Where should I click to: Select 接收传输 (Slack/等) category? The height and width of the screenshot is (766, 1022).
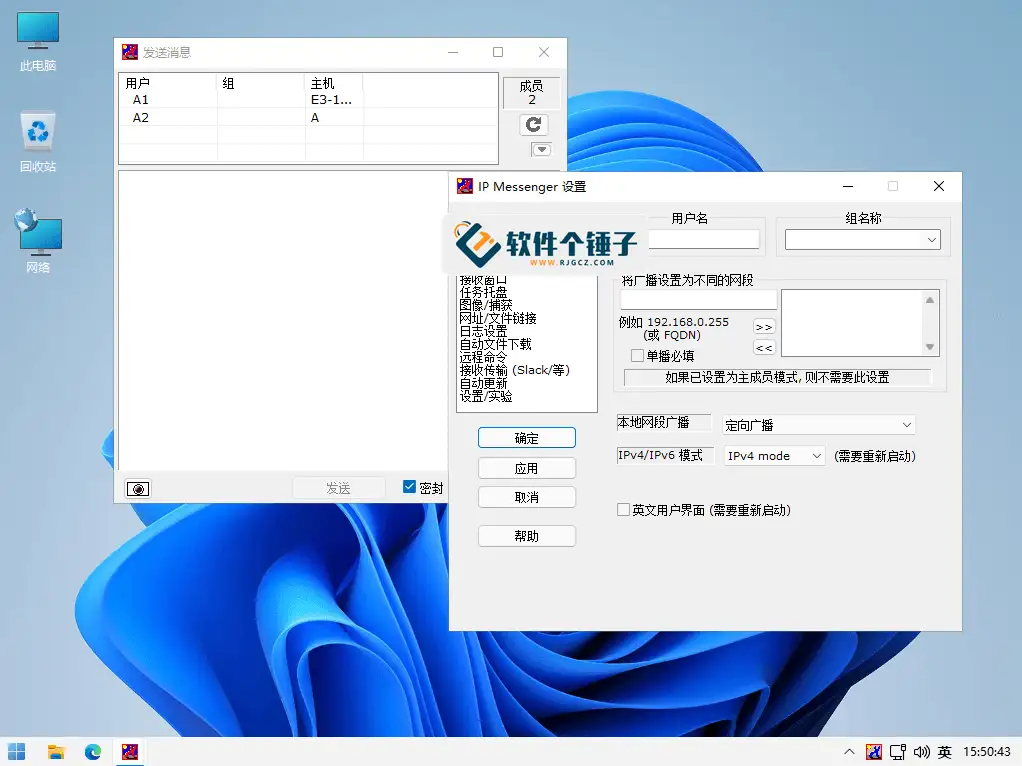click(x=514, y=370)
